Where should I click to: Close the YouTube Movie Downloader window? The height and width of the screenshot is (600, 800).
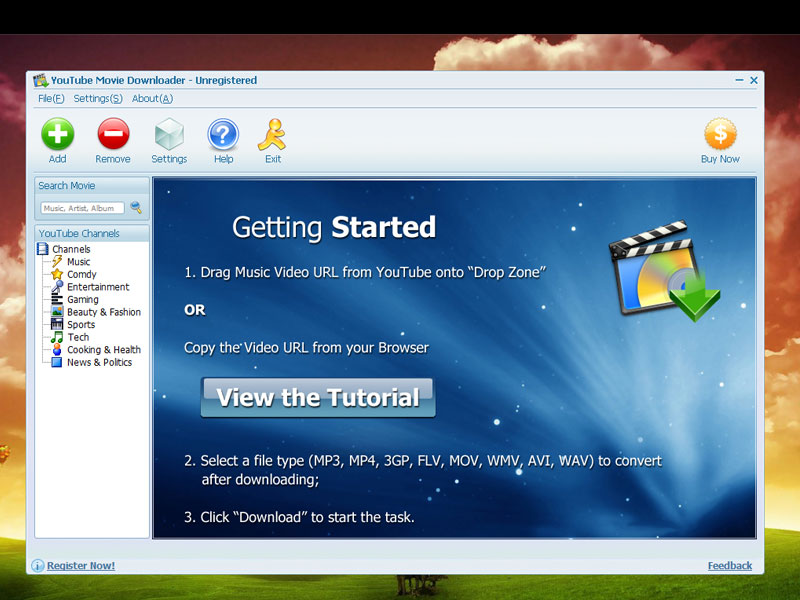pos(754,80)
